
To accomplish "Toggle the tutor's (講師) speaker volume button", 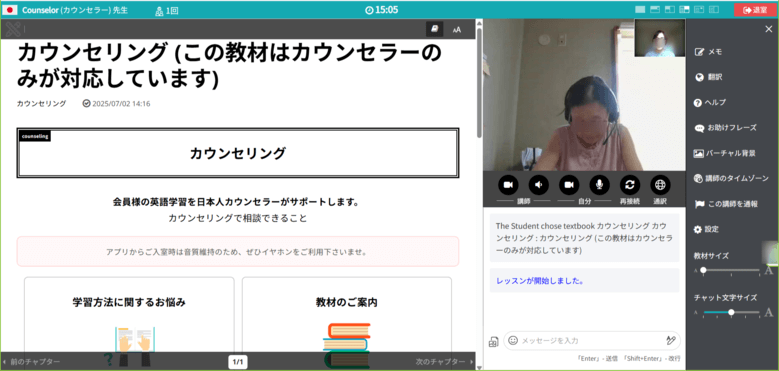I will 539,185.
